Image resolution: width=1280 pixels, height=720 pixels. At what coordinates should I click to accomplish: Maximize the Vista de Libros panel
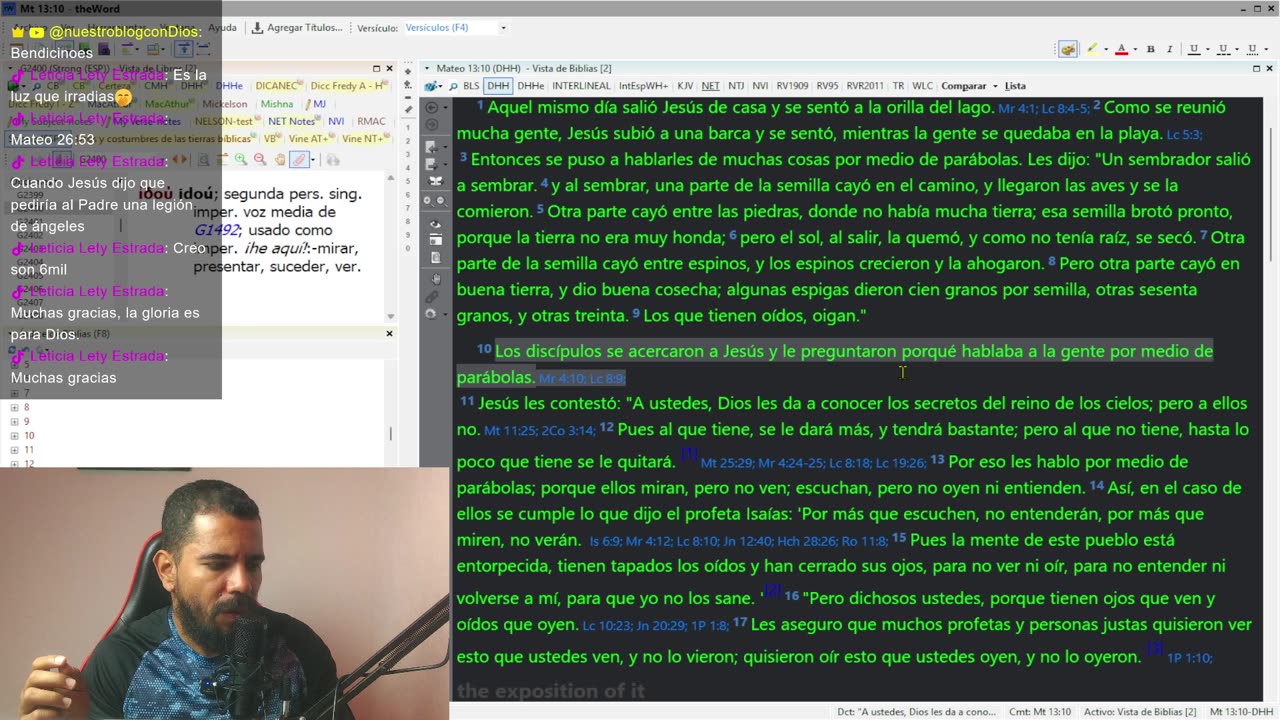[376, 68]
